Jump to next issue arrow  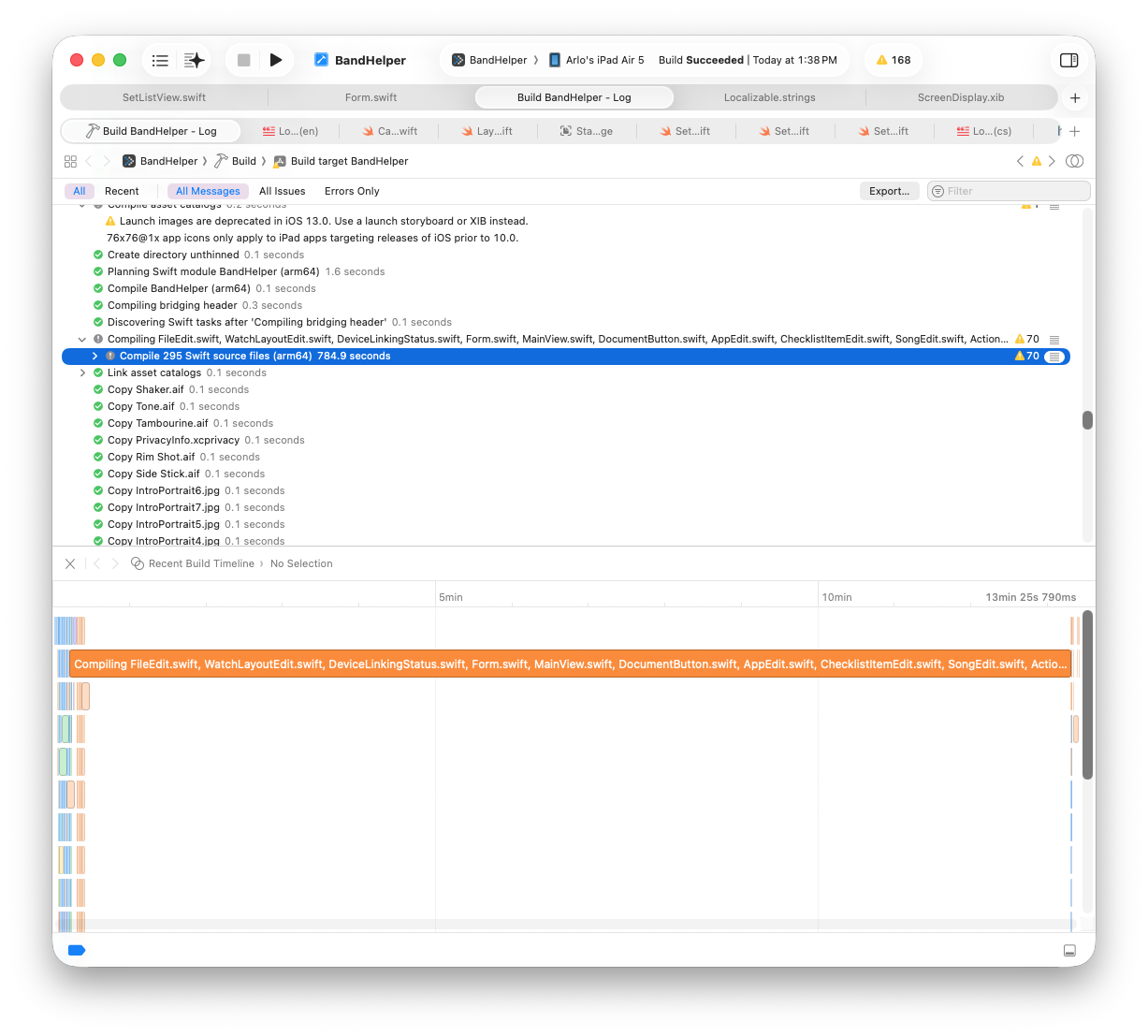(1052, 161)
